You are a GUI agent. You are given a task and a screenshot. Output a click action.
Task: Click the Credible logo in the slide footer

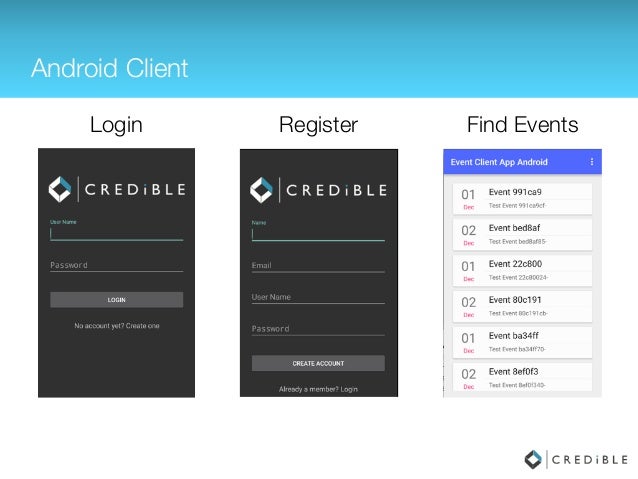tap(576, 460)
